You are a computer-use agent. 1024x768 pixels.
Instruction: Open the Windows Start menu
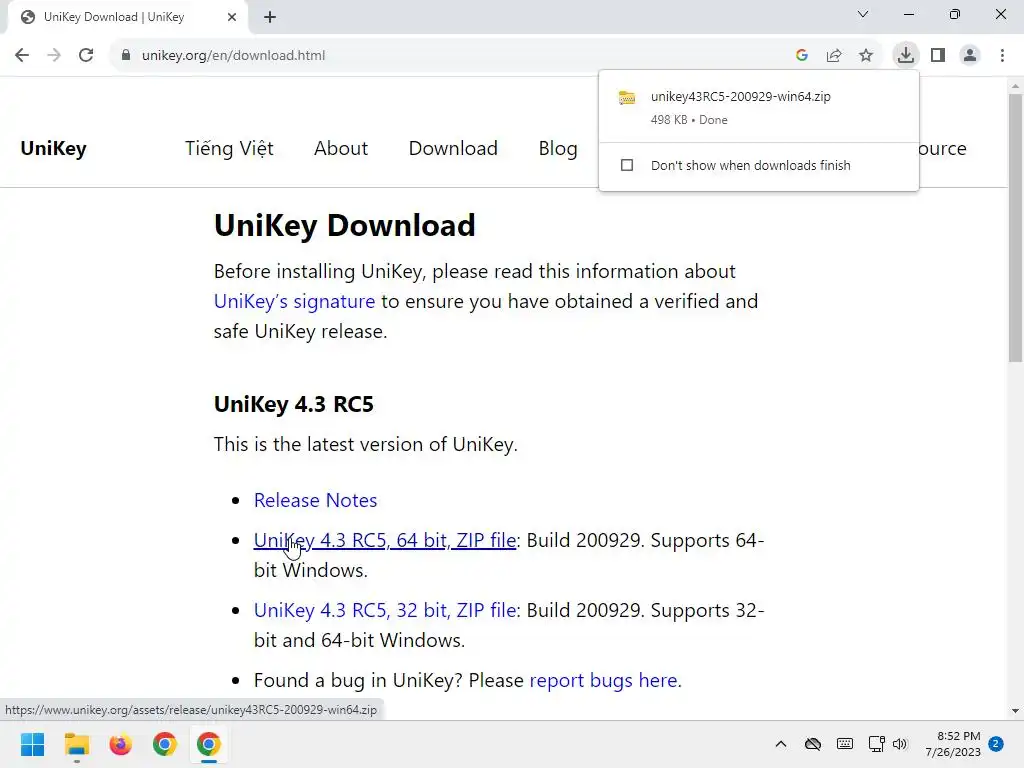(32, 744)
